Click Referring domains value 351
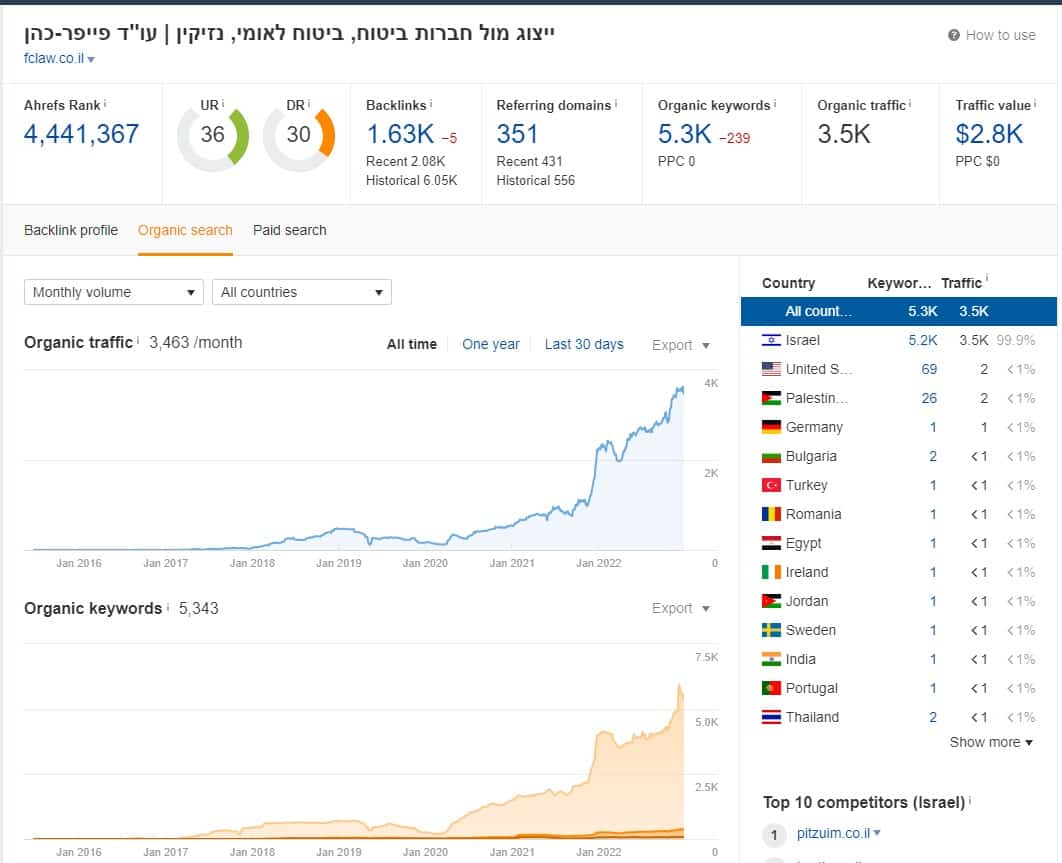Viewport: 1062px width, 863px height. [517, 134]
